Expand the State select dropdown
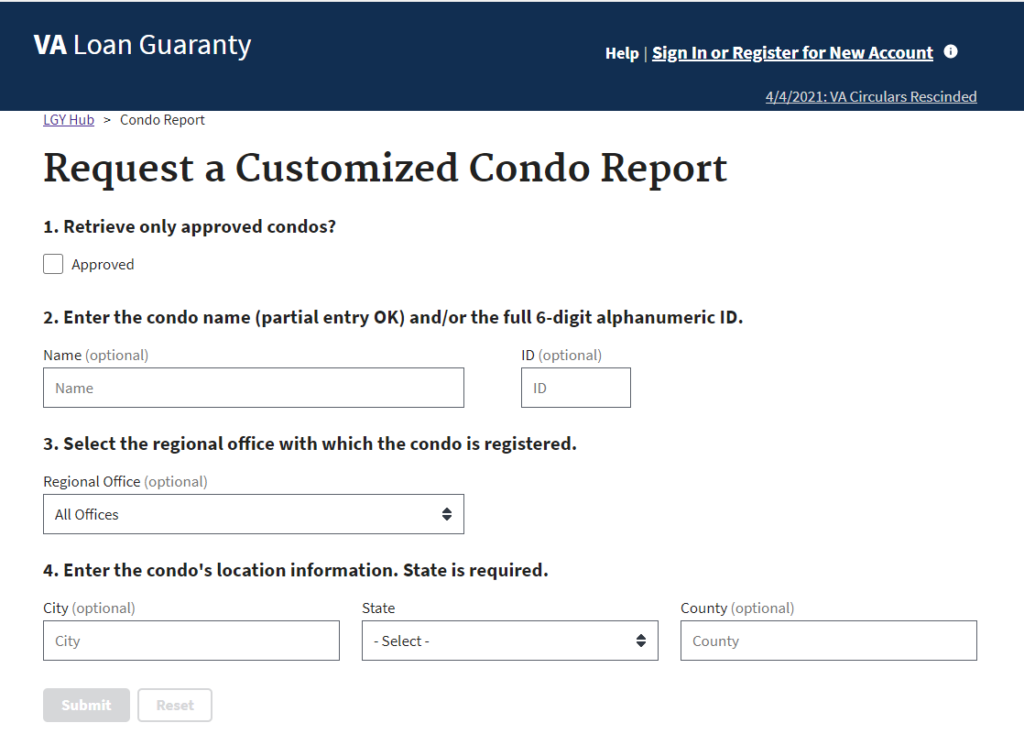This screenshot has height=734, width=1024. click(x=509, y=641)
